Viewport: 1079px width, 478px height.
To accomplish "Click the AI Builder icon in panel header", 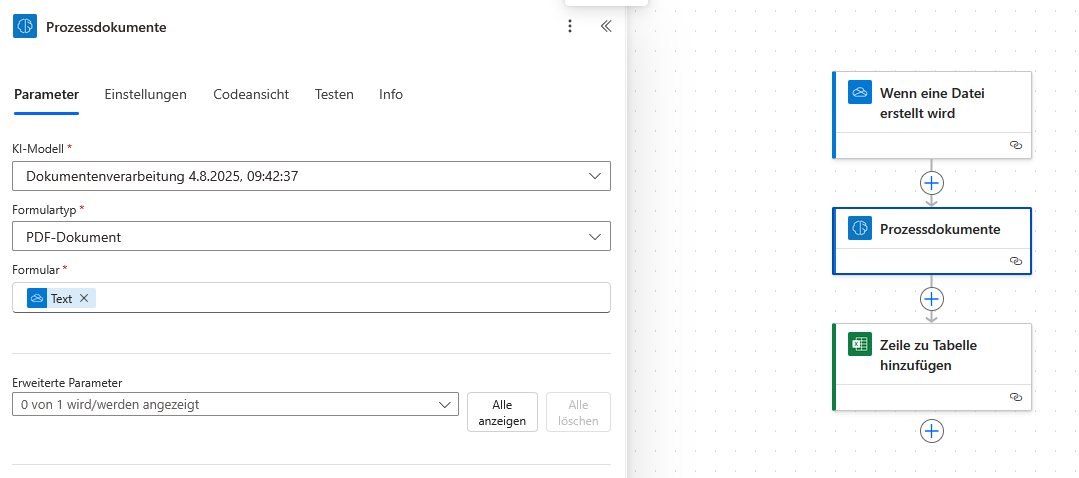I will [x=25, y=26].
